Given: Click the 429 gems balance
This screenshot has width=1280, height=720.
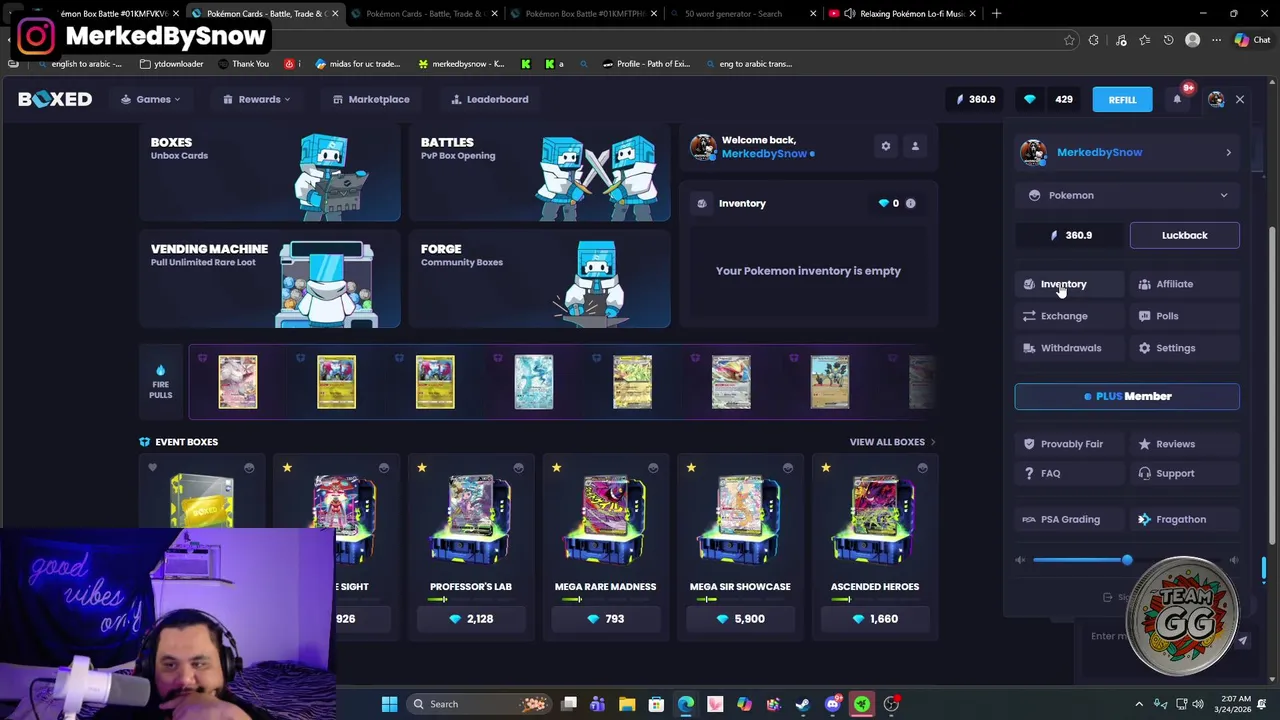Looking at the screenshot, I should 1049,99.
